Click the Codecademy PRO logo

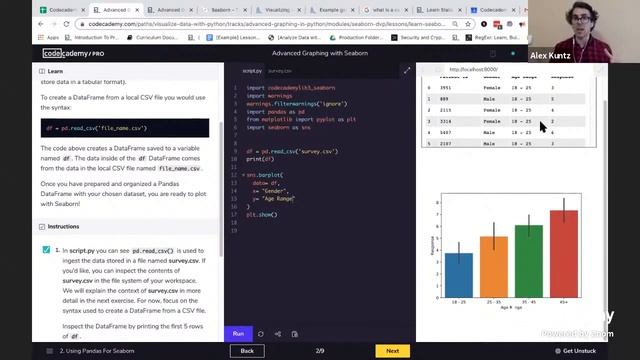[x=73, y=53]
